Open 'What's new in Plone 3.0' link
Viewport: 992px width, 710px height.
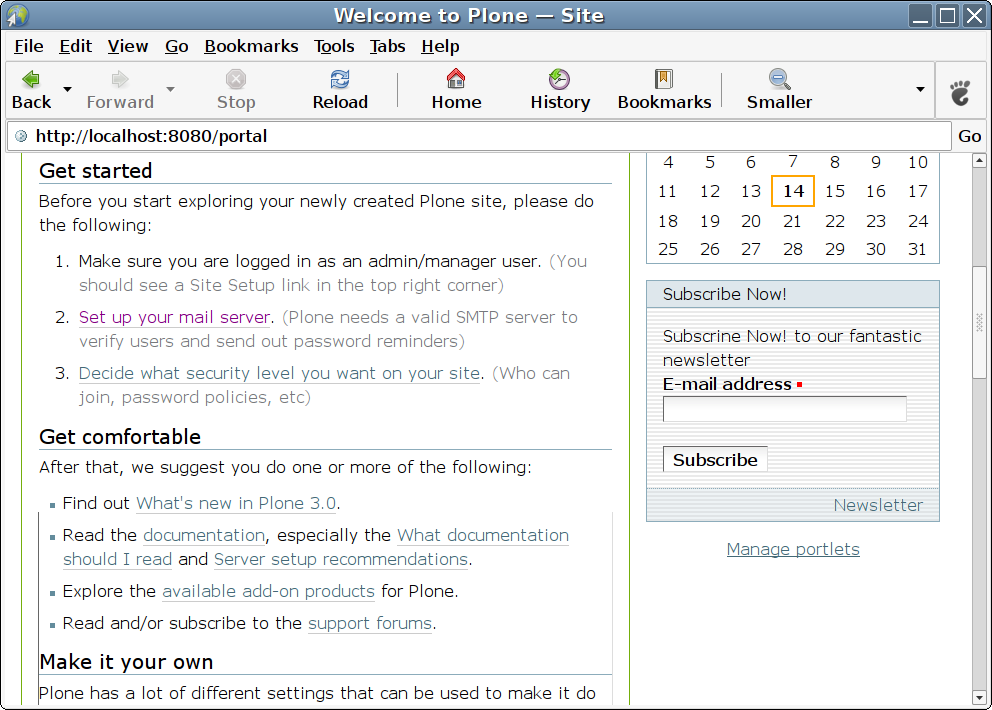(x=236, y=503)
